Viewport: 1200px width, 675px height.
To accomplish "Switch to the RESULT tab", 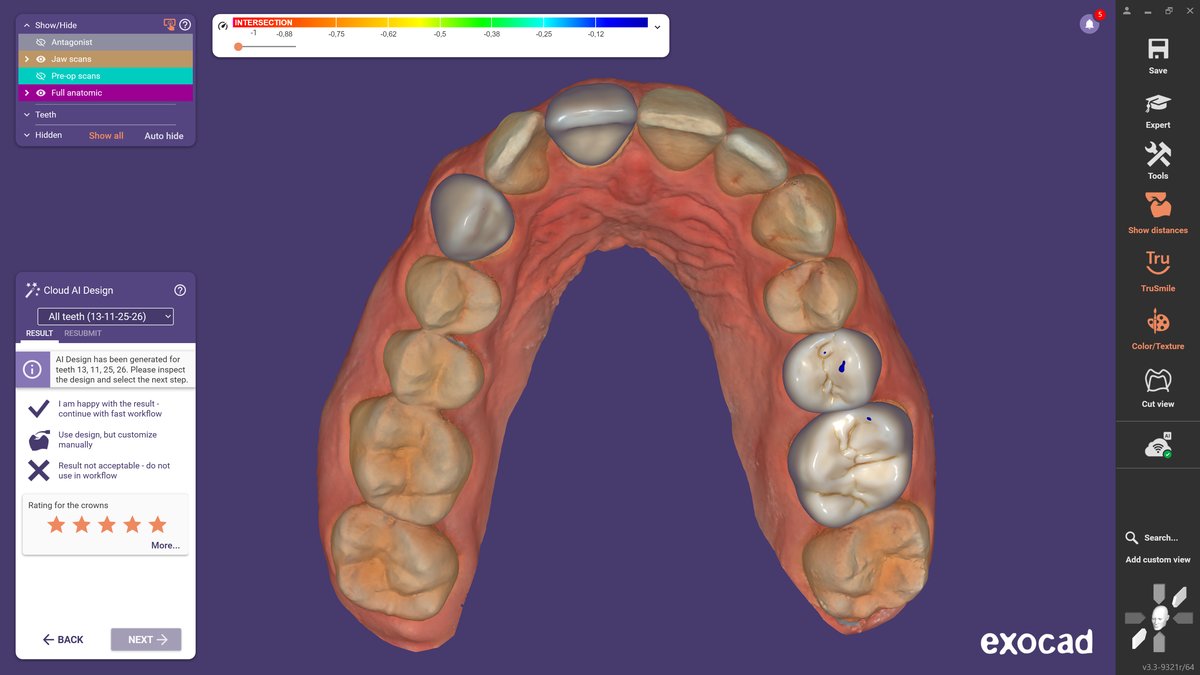I will 39,333.
